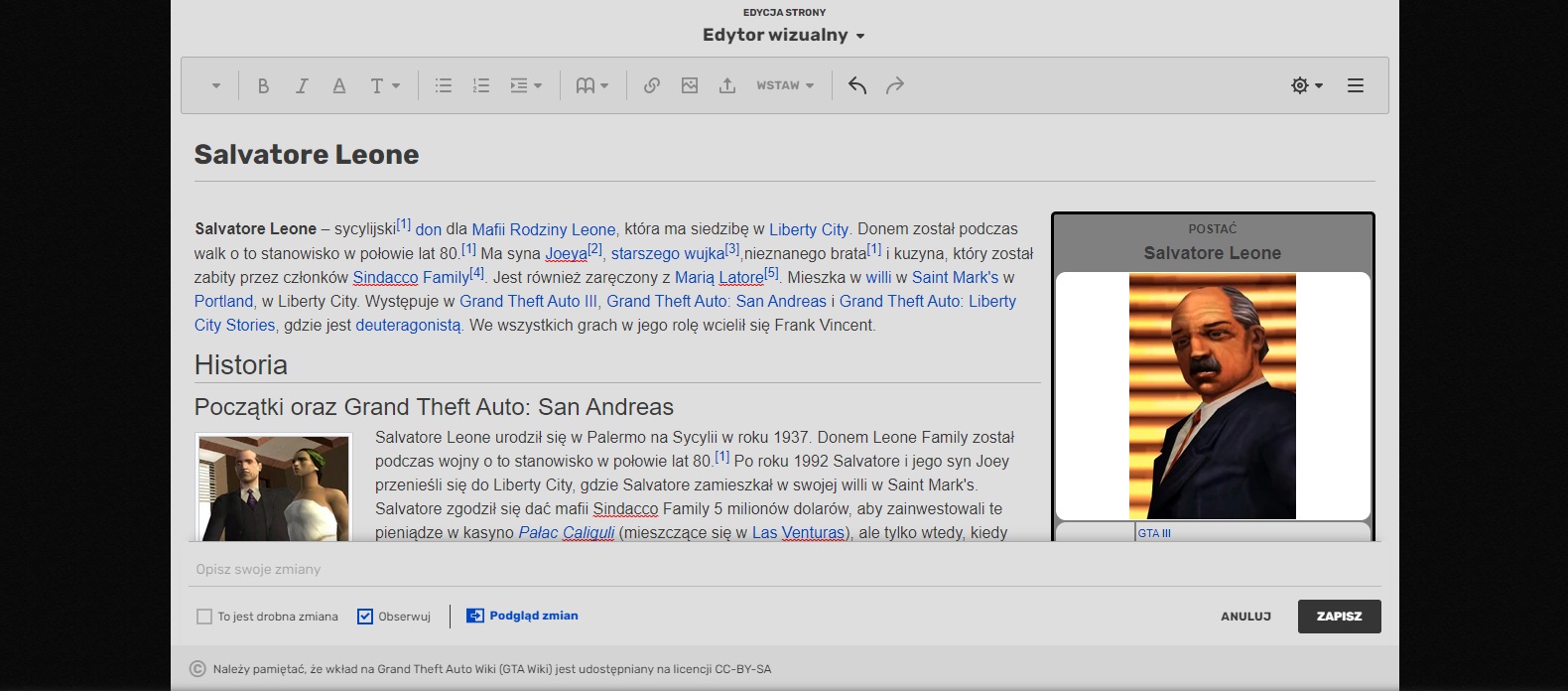The width and height of the screenshot is (1568, 691).
Task: Open the gear settings dropdown
Action: pos(1307,85)
